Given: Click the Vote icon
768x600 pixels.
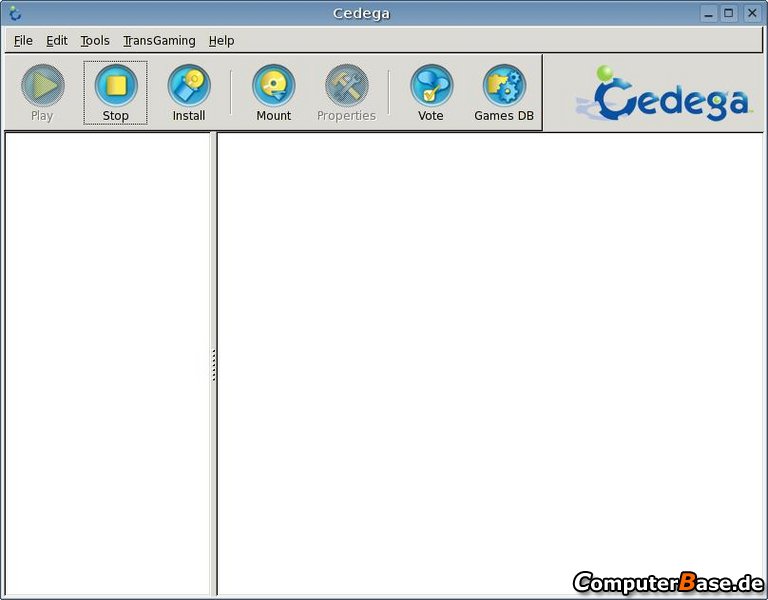Looking at the screenshot, I should [432, 86].
